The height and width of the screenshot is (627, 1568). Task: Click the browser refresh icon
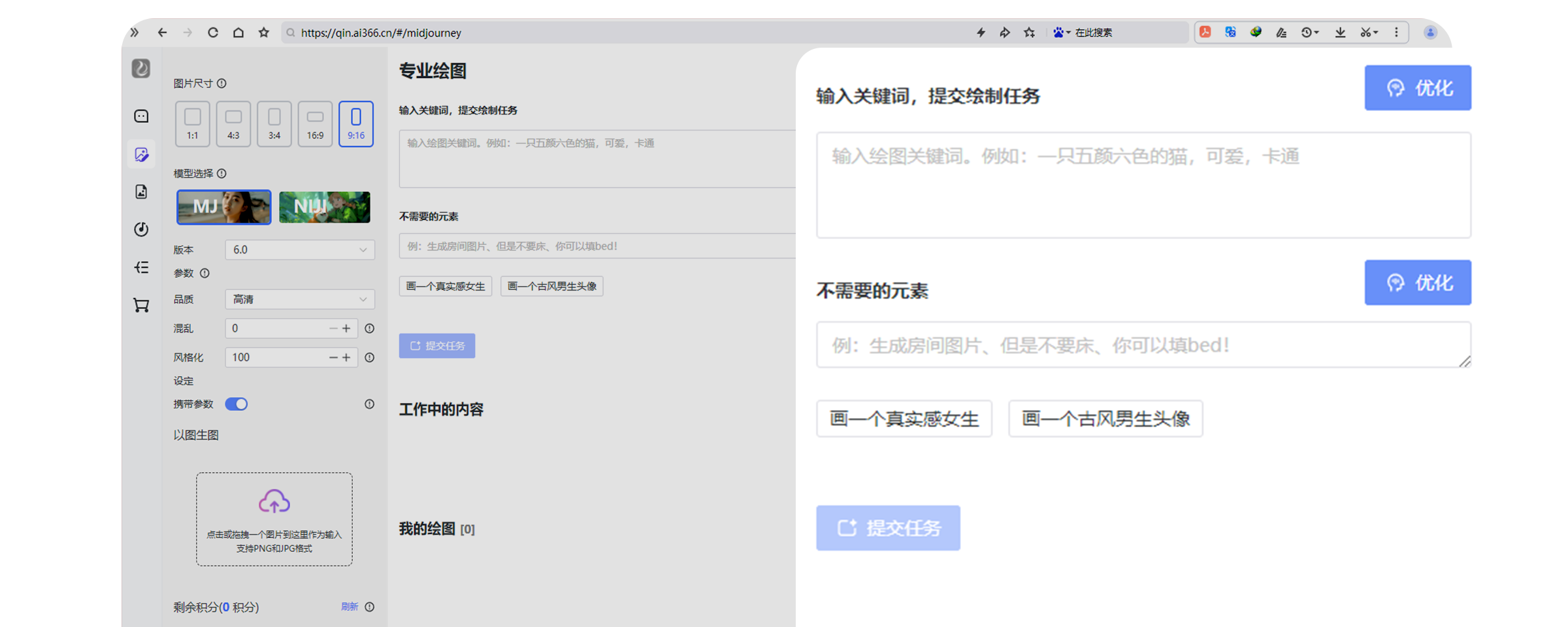213,33
